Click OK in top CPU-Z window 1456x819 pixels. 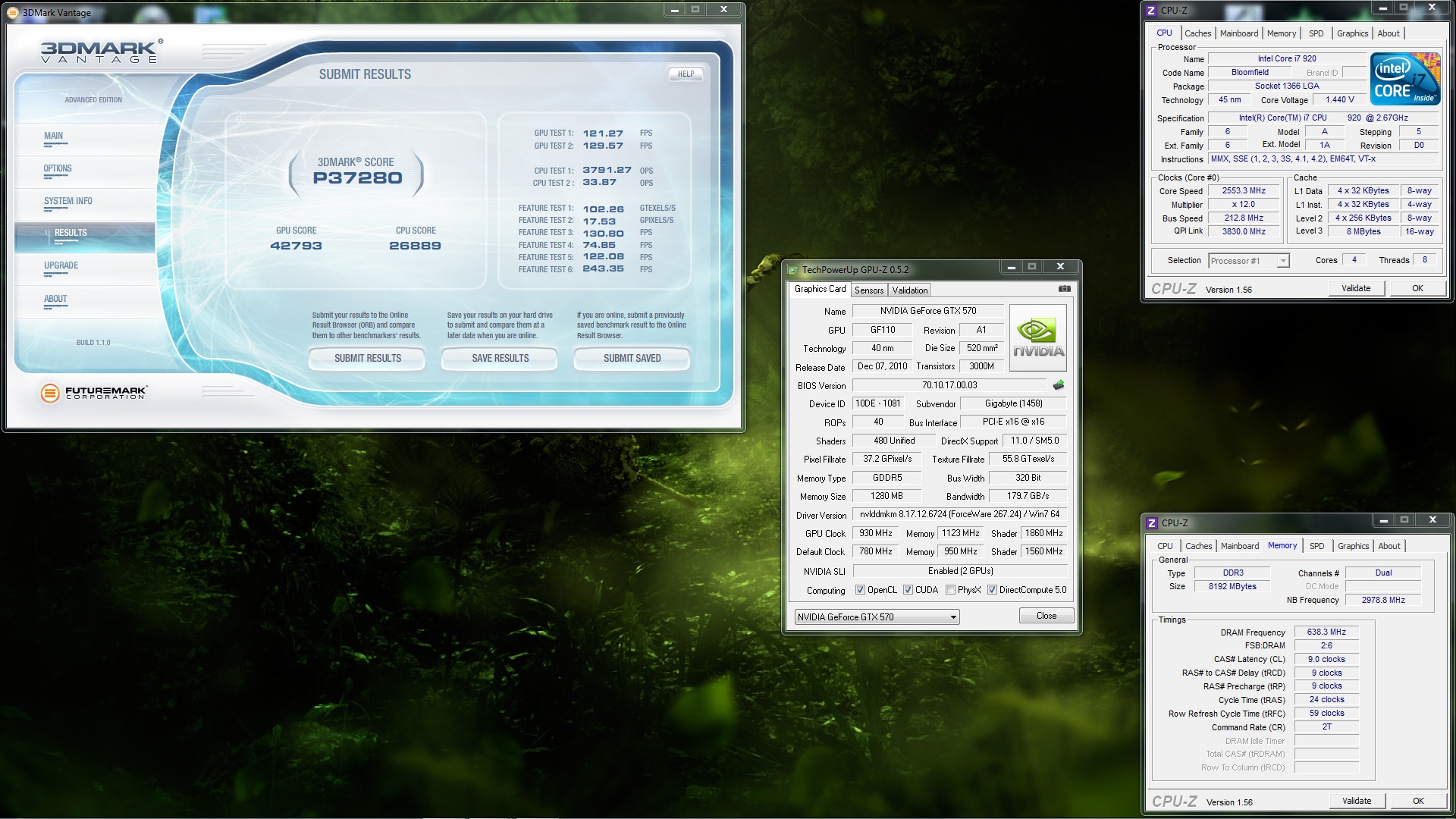[1417, 288]
